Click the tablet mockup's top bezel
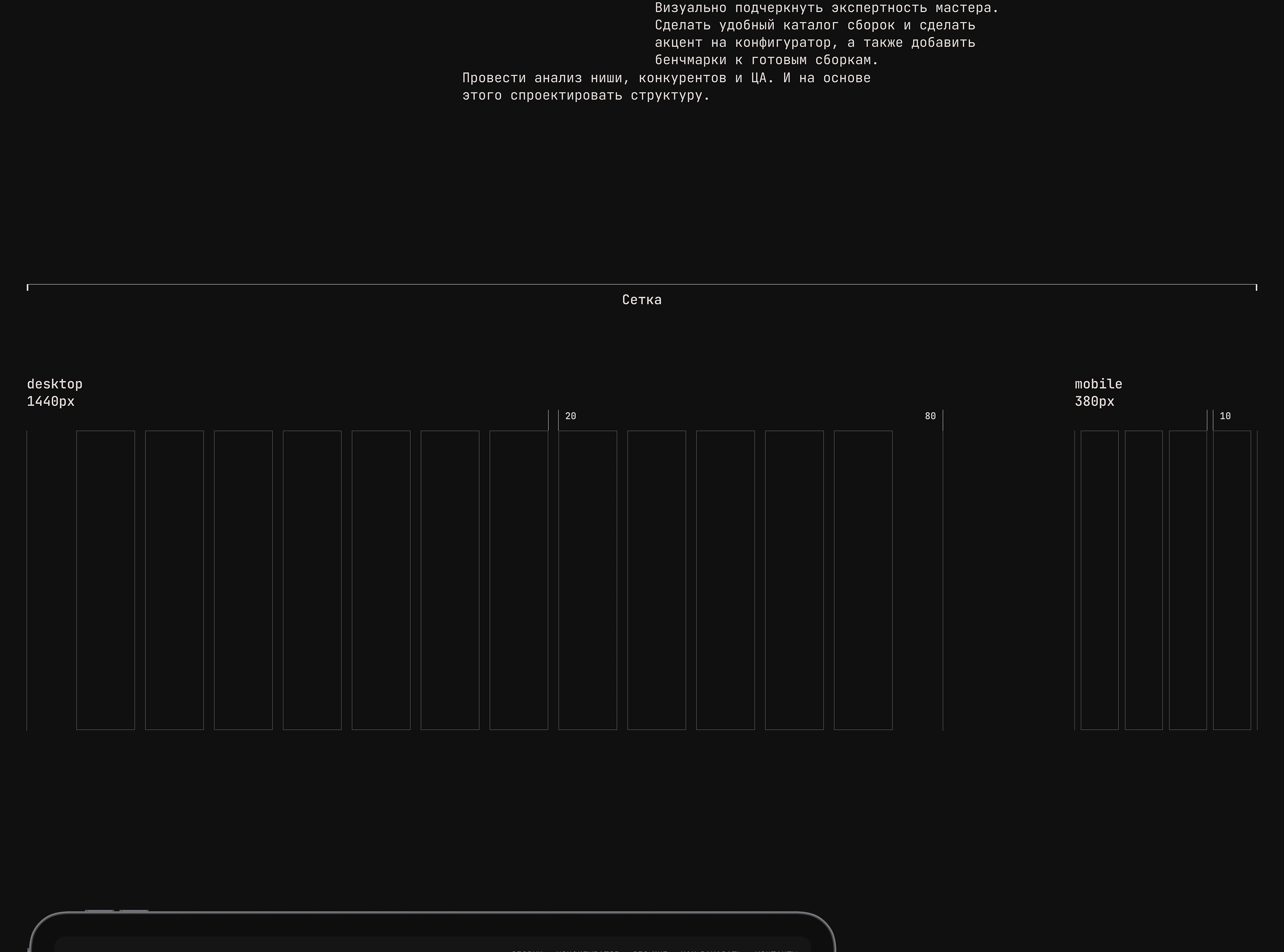 pyautogui.click(x=432, y=924)
